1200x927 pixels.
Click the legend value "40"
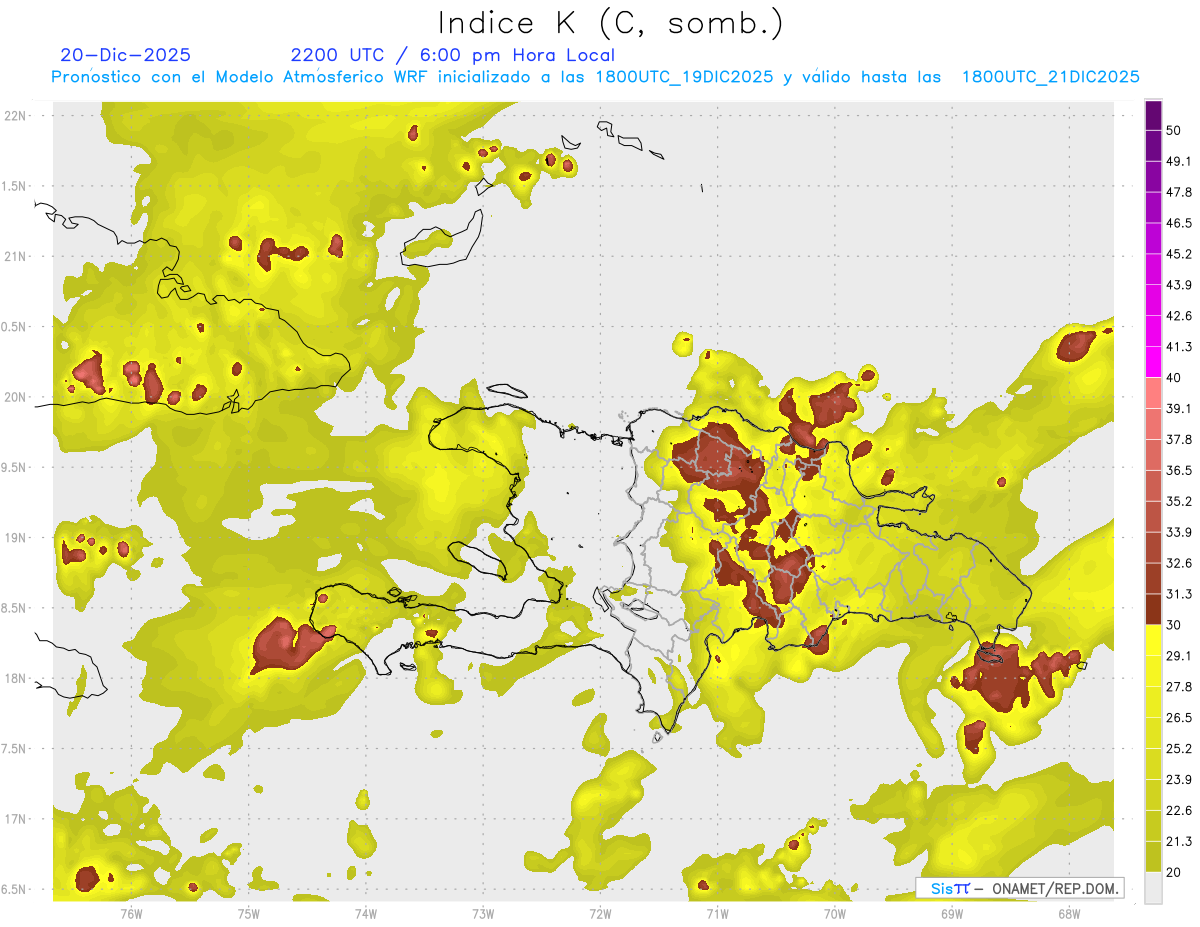(x=1174, y=378)
